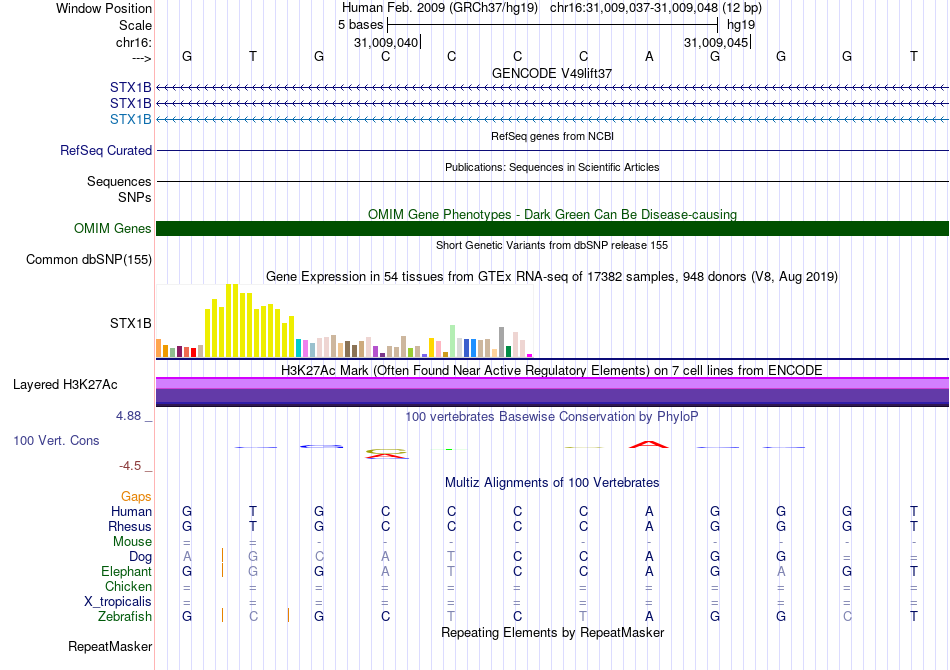Click the gray bar in GTEx chart
The image size is (950, 670).
pos(501,342)
